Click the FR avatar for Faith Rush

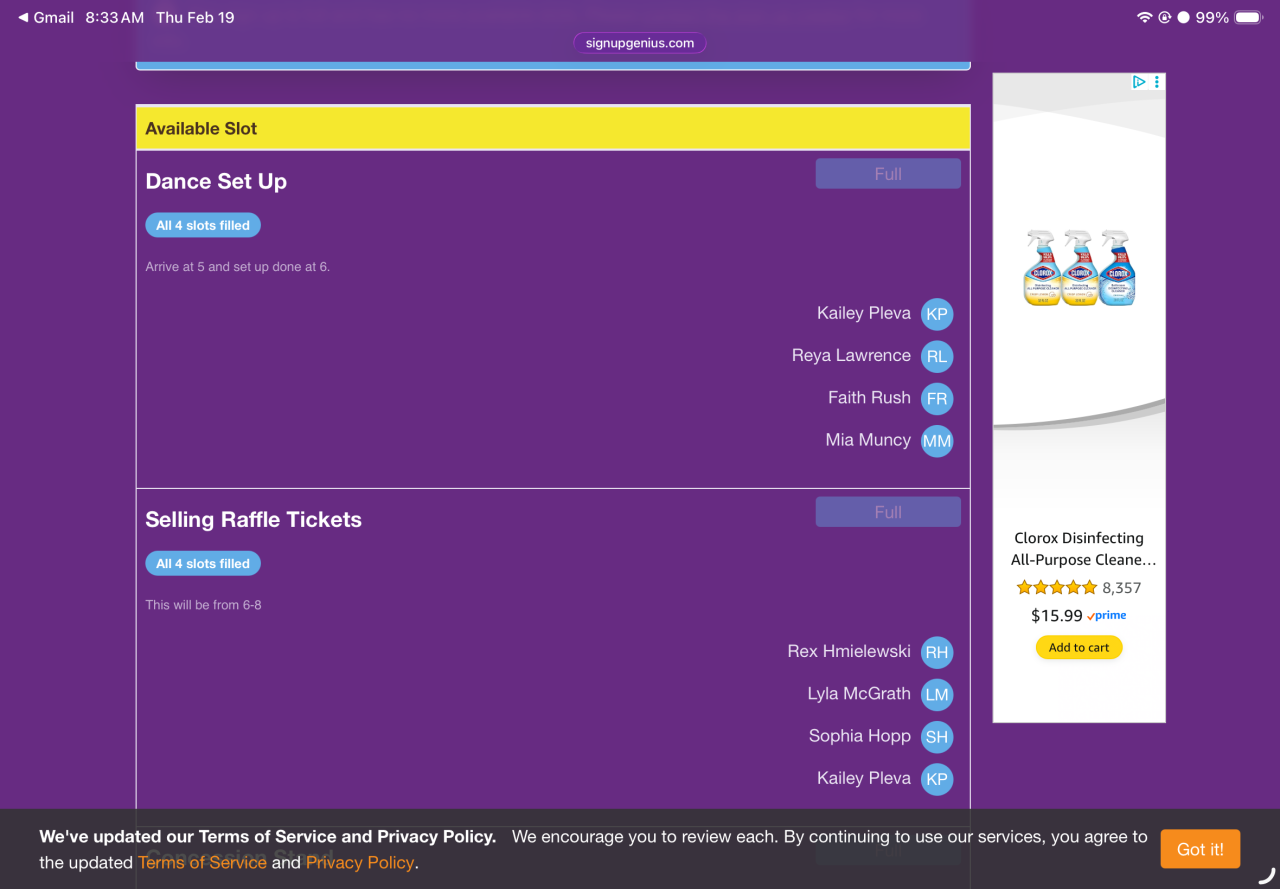point(937,398)
